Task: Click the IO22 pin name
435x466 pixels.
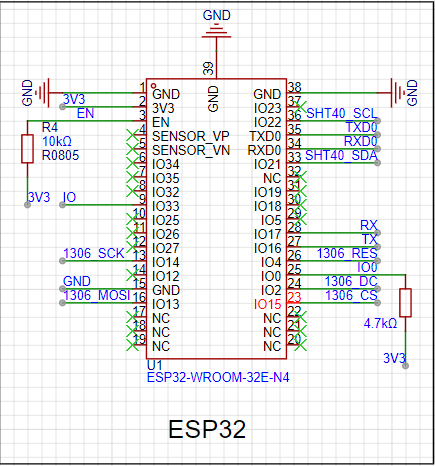Action: point(268,122)
